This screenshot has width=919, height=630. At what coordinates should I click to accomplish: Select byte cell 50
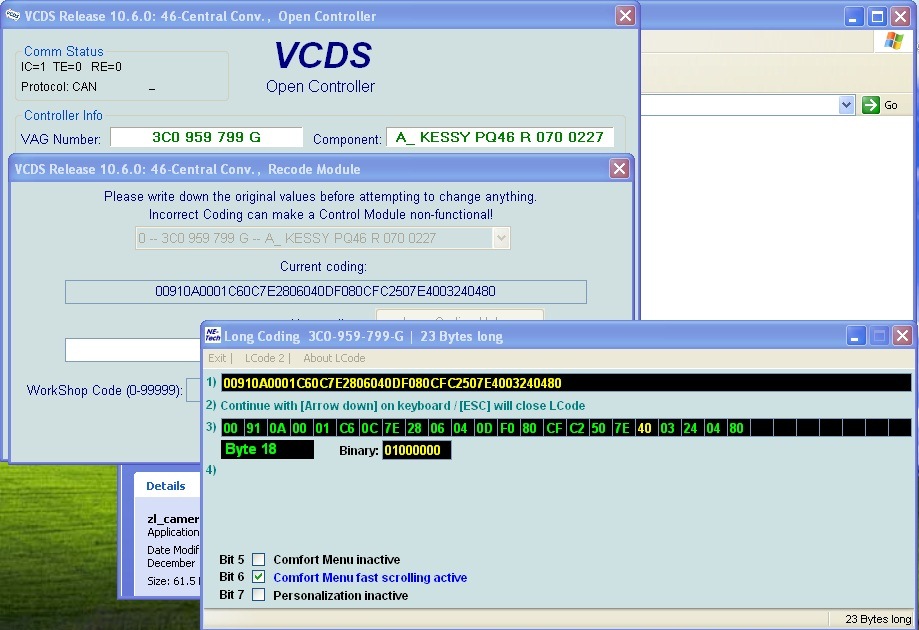click(599, 428)
